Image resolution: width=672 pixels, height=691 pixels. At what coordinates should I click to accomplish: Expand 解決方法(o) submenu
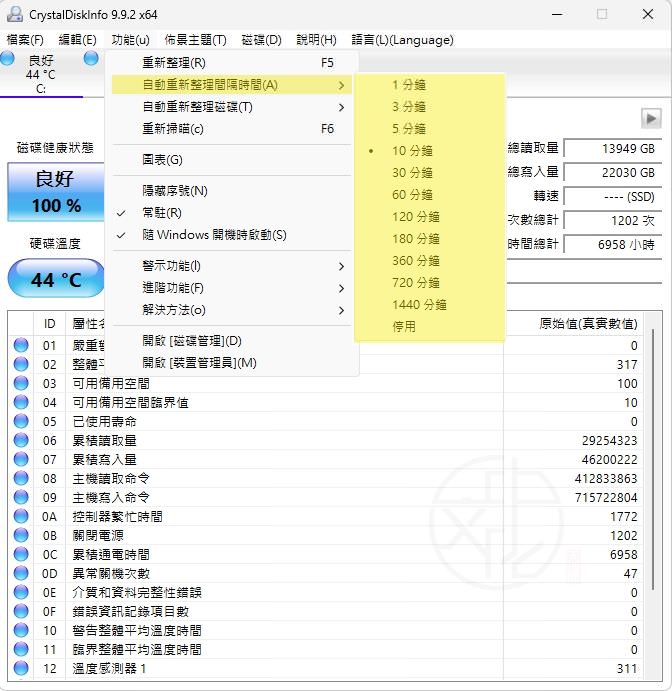click(232, 310)
